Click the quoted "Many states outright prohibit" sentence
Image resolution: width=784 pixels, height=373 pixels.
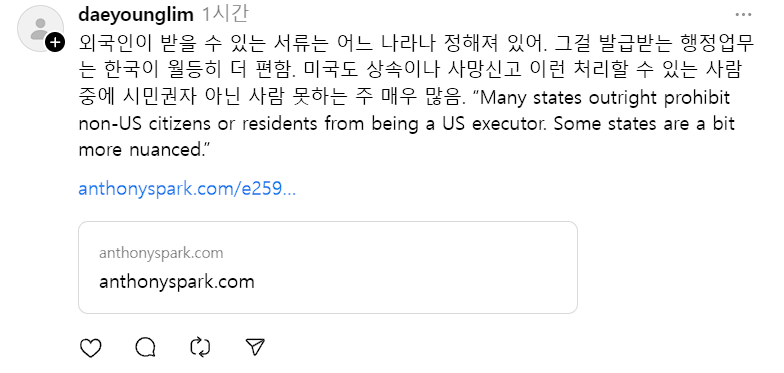point(598,98)
